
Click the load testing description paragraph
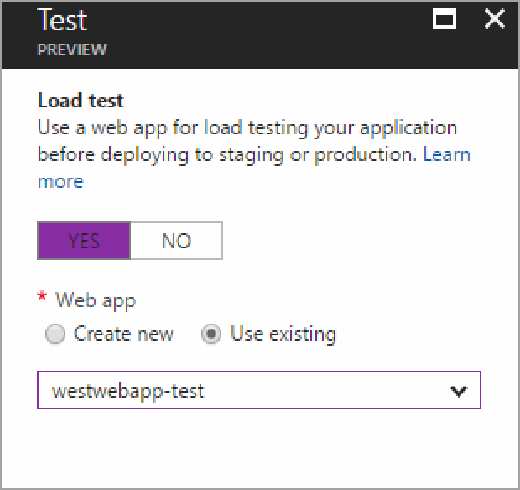click(x=254, y=154)
